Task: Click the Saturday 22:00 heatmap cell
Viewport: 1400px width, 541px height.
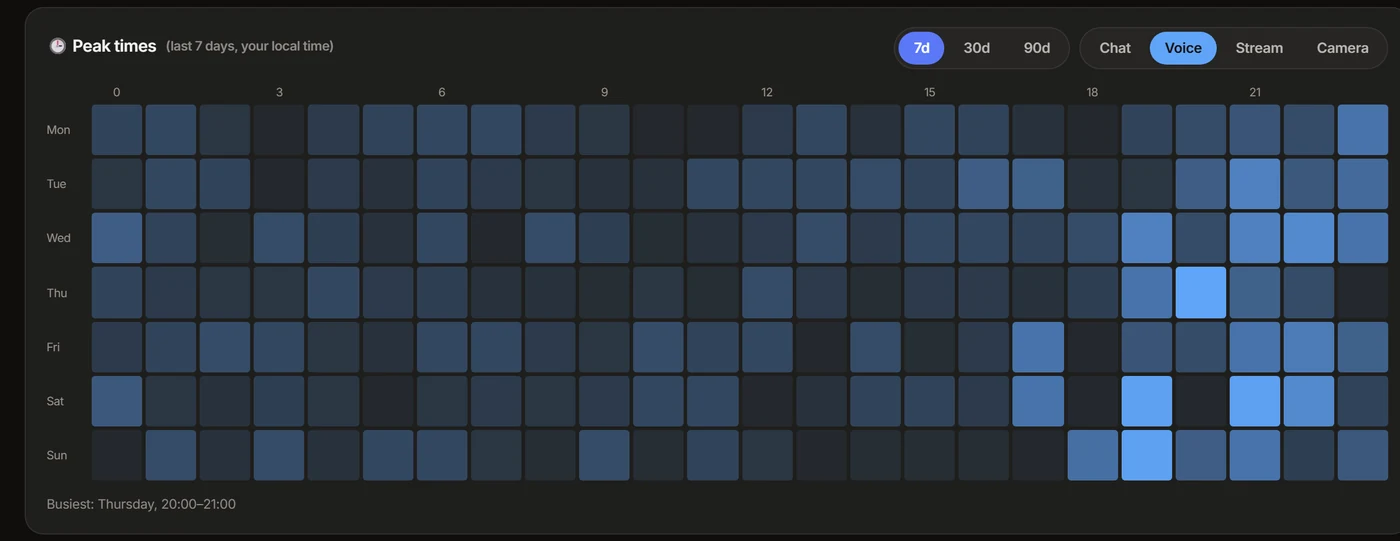Action: point(1309,401)
